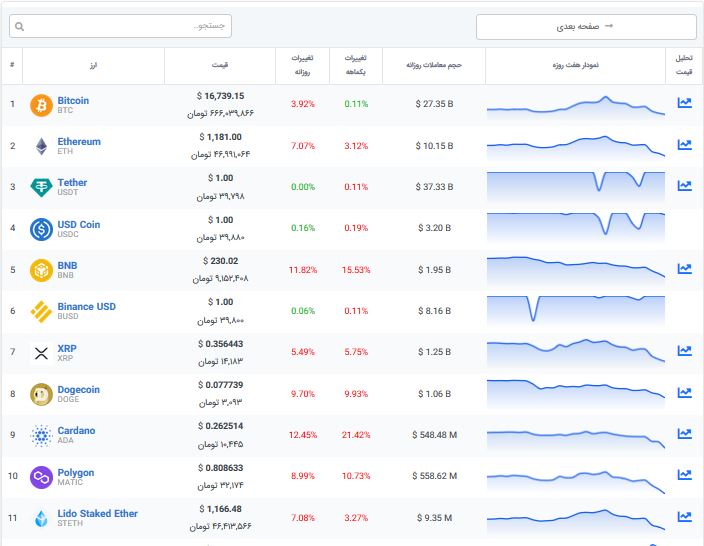Select Binance USD volume $ 8.16 B
This screenshot has width=704, height=546.
pyautogui.click(x=434, y=311)
